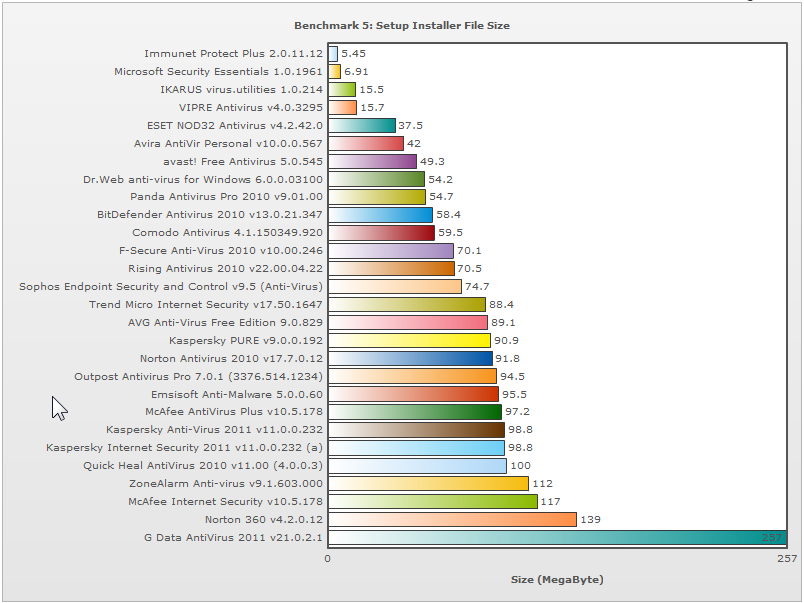Click the value 70.1 for F-Secure
This screenshot has height=603, width=804.
point(469,250)
